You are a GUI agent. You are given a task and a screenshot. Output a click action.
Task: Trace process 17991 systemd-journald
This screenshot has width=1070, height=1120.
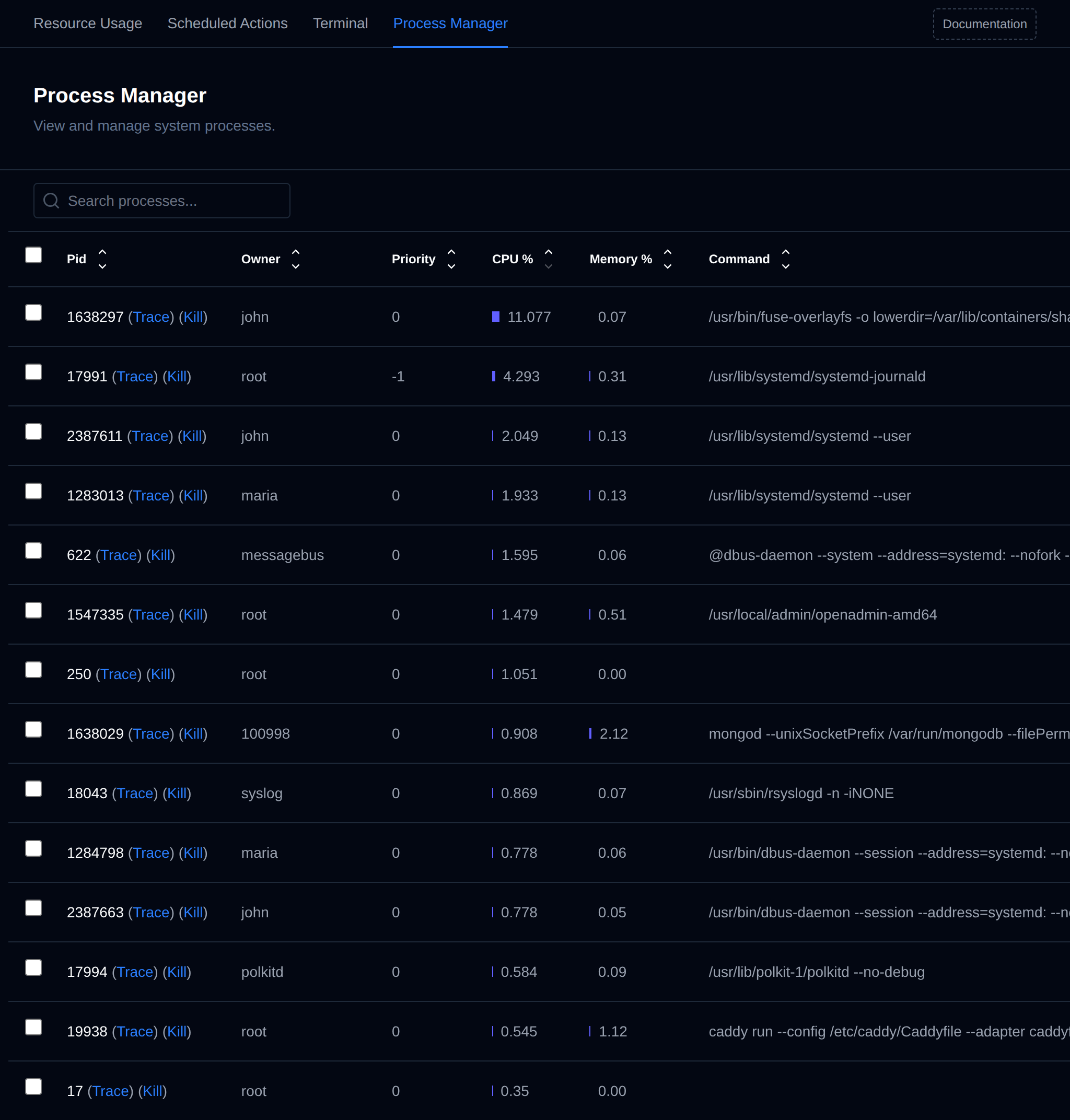pos(135,377)
